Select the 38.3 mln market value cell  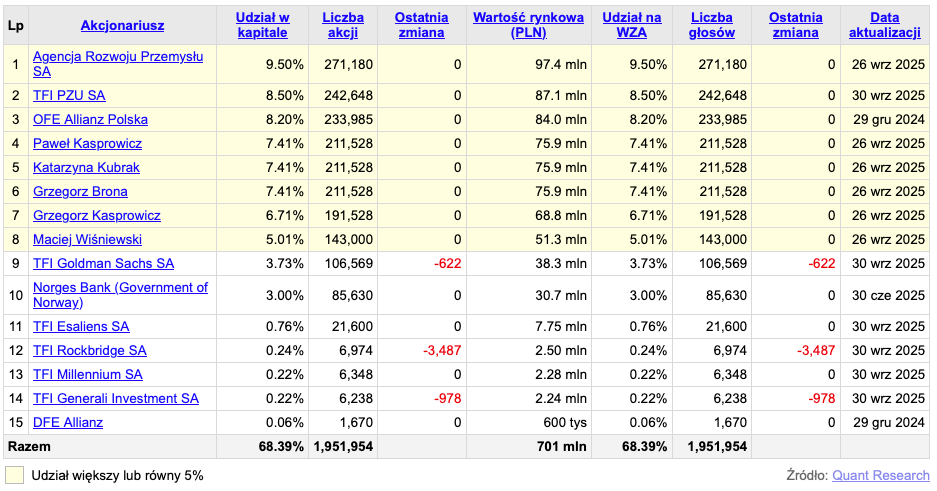[529, 263]
